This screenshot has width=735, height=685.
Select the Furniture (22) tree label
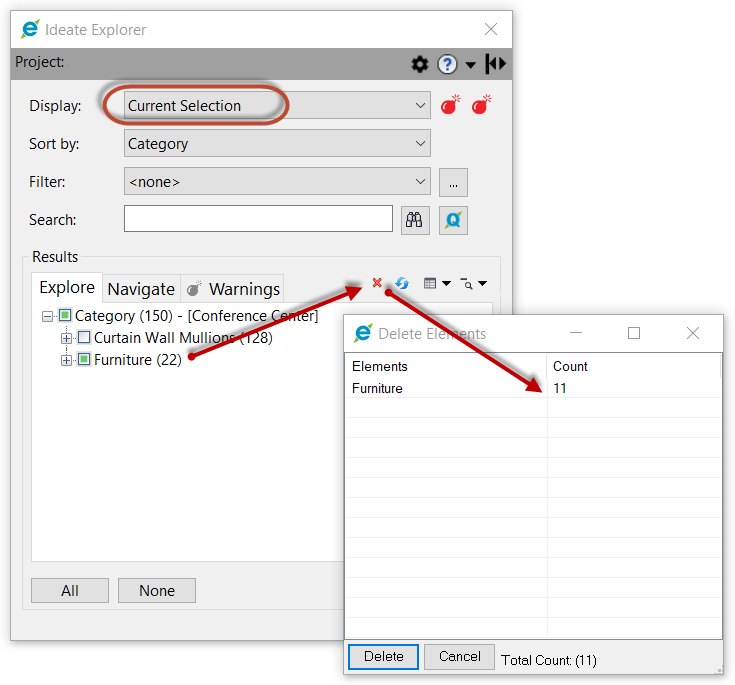[138, 360]
